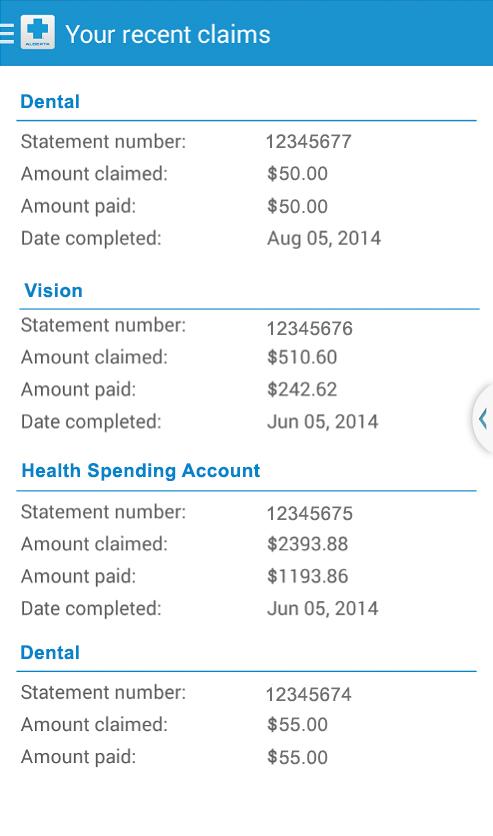Open the second Dental claim heading
493x836 pixels.
50,653
